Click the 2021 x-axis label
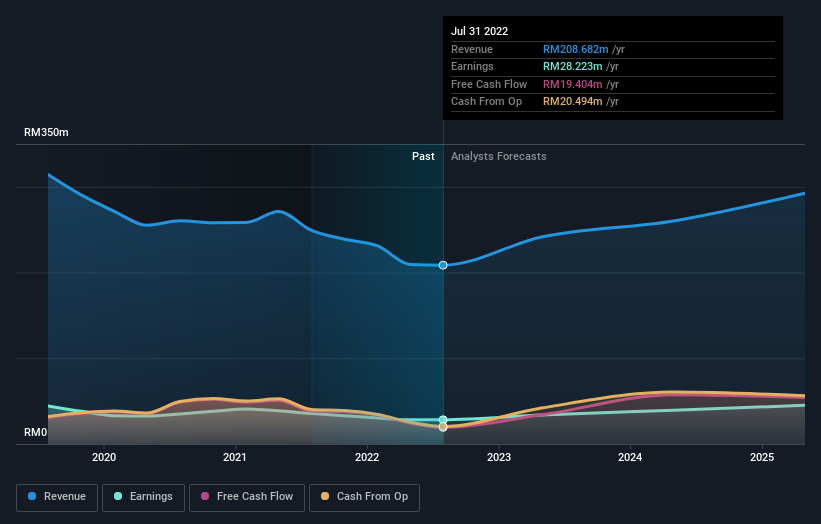 [235, 457]
